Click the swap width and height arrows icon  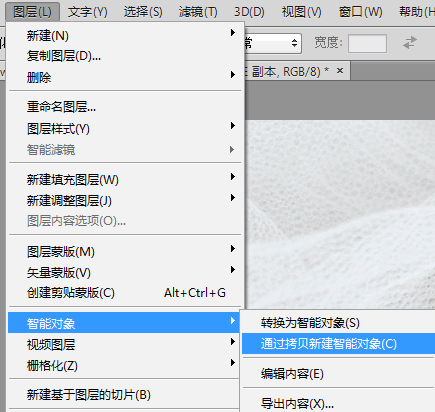pos(410,43)
